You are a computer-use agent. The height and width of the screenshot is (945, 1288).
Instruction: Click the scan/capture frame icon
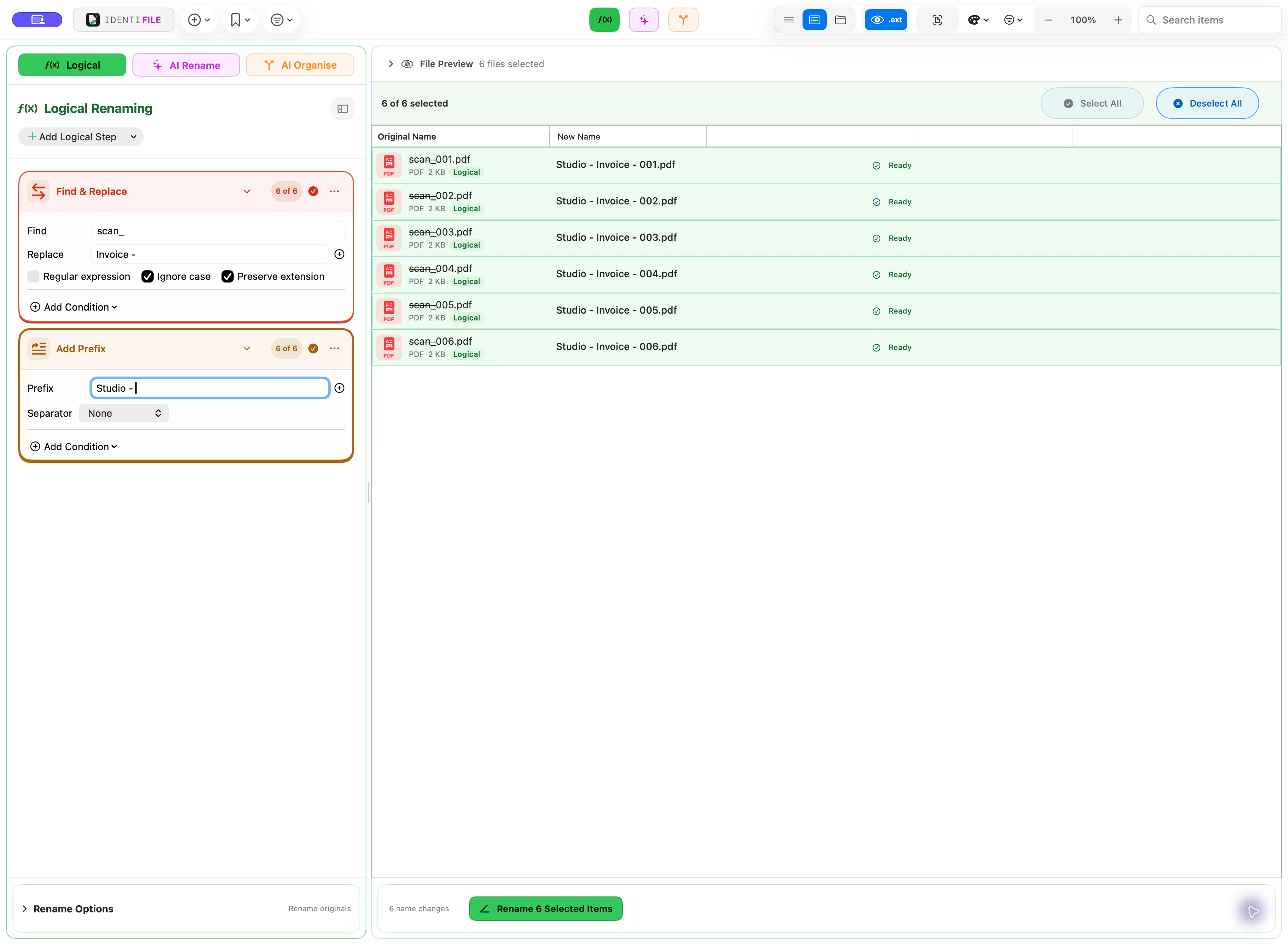(937, 20)
